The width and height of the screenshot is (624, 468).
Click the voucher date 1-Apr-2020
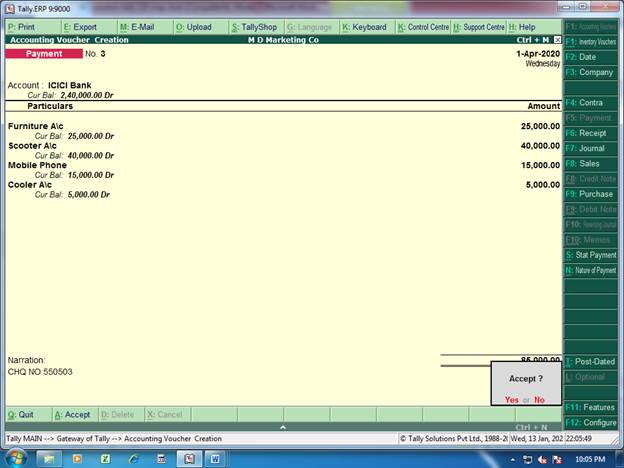point(538,54)
